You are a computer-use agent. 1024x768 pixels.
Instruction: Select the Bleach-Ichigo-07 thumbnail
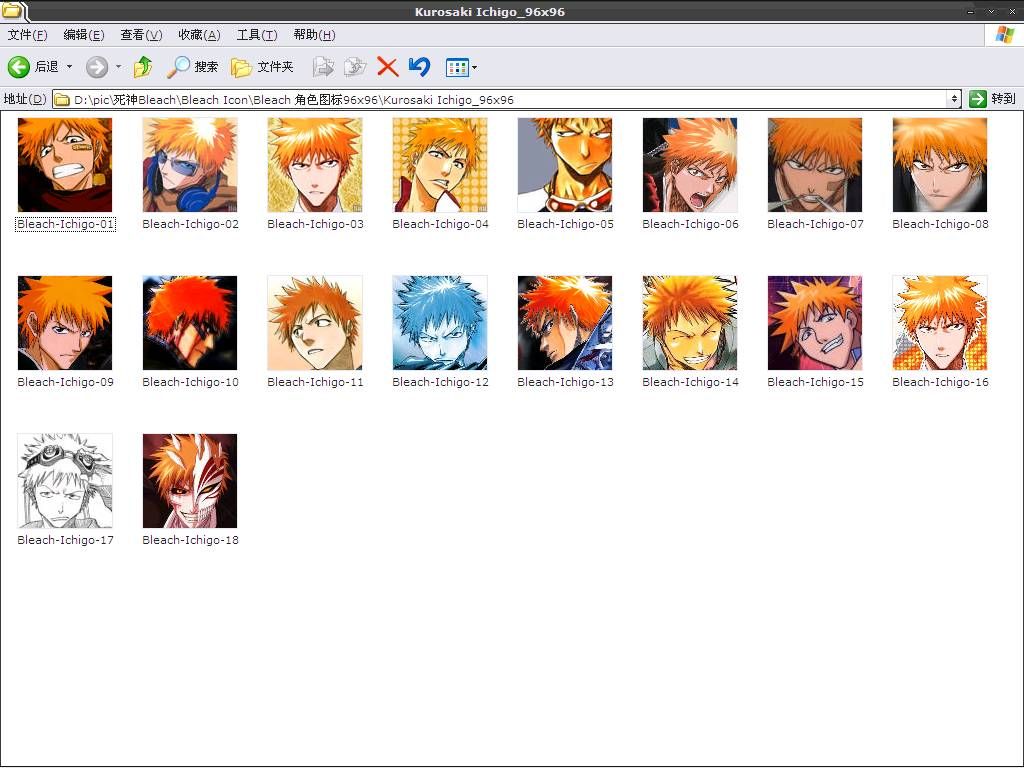(x=815, y=165)
